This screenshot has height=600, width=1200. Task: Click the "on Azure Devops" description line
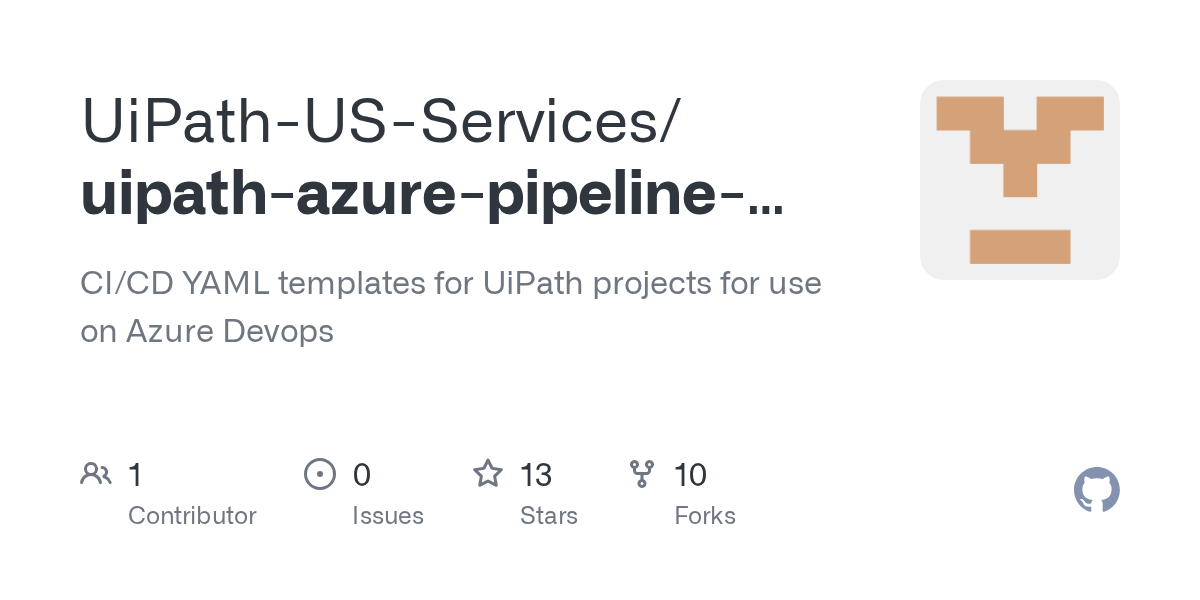coord(207,331)
